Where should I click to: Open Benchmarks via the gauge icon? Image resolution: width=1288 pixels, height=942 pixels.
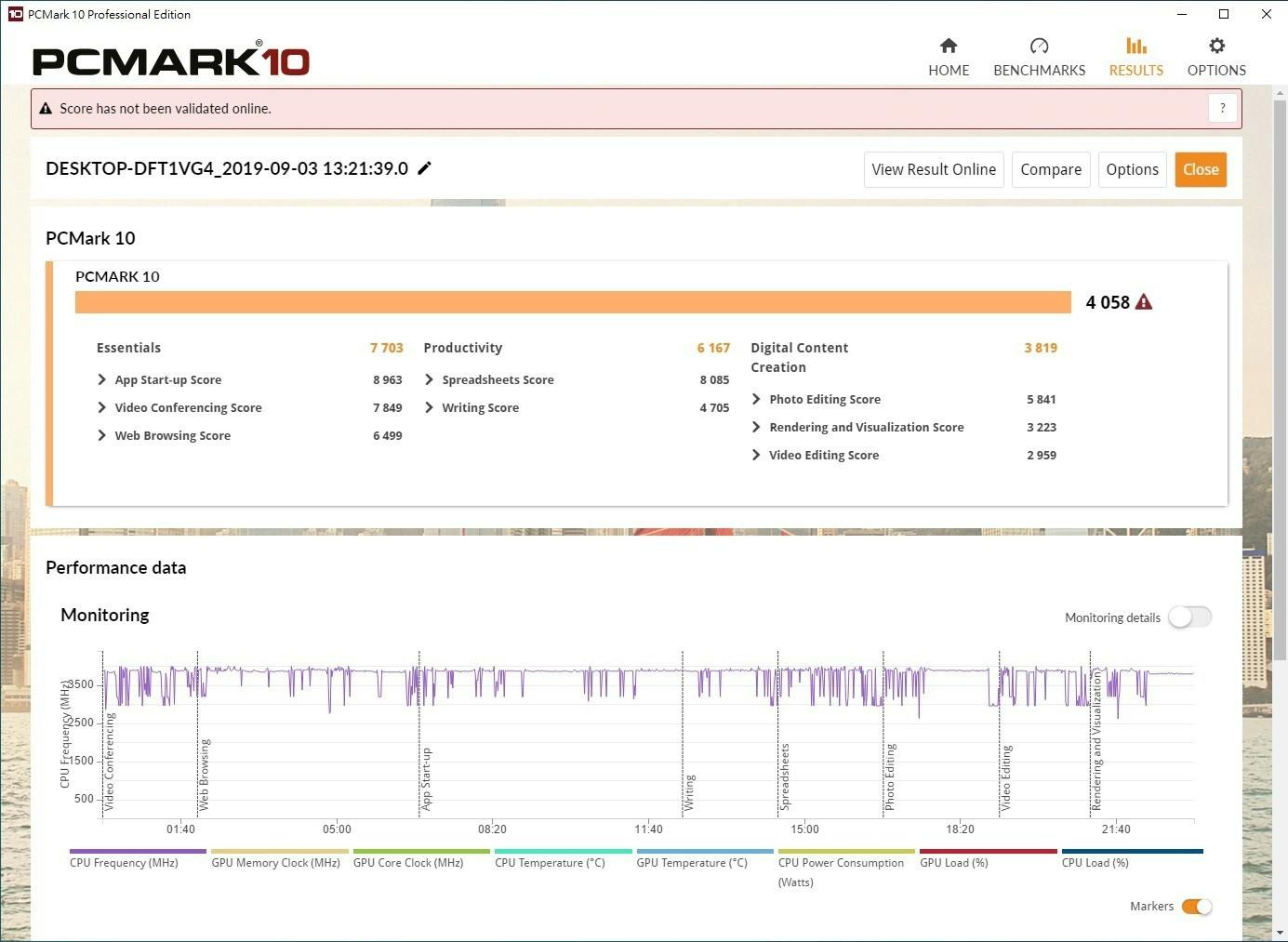[1039, 46]
